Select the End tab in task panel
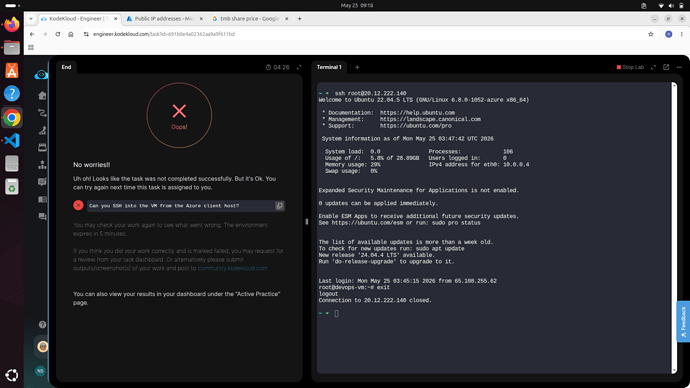This screenshot has height=388, width=690. click(x=66, y=67)
